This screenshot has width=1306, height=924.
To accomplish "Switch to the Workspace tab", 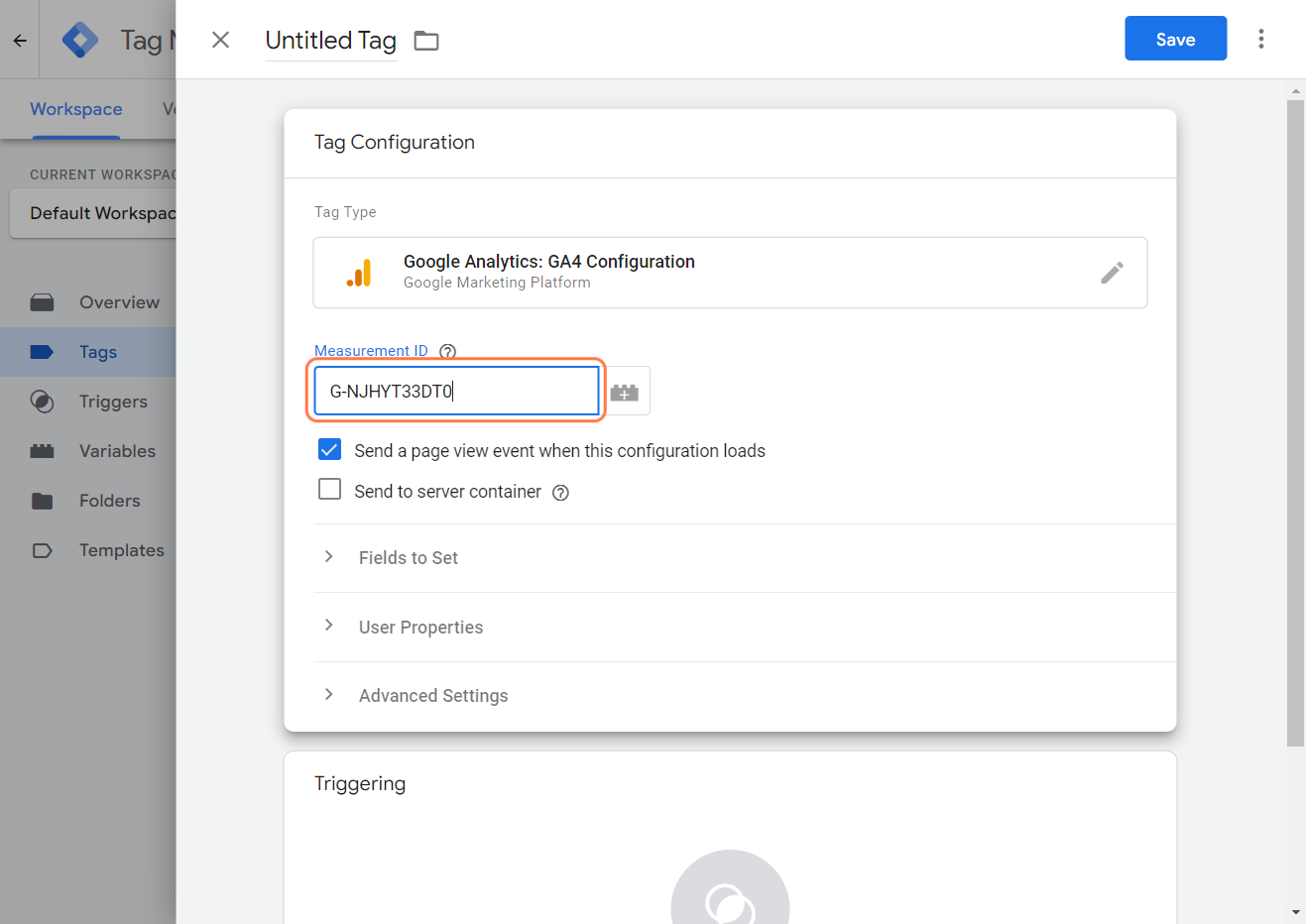I will pyautogui.click(x=76, y=109).
